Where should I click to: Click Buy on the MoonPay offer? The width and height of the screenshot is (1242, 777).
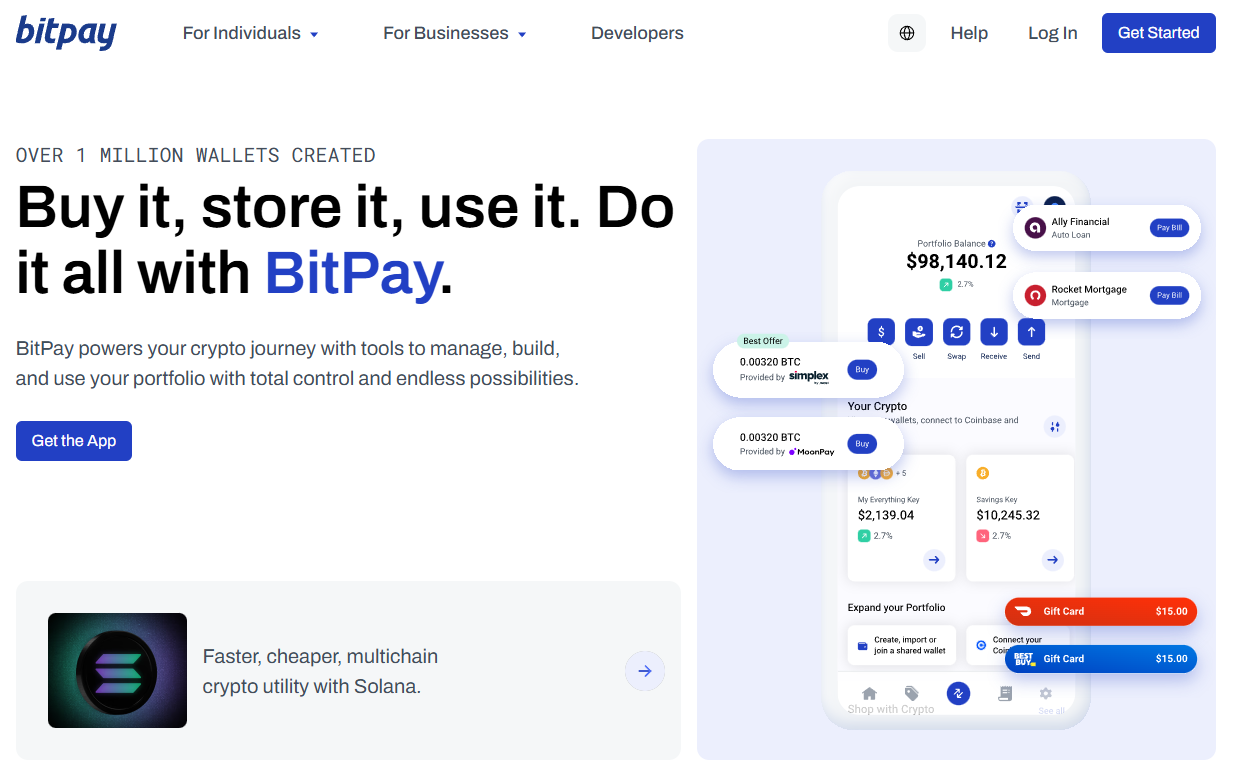click(x=862, y=444)
